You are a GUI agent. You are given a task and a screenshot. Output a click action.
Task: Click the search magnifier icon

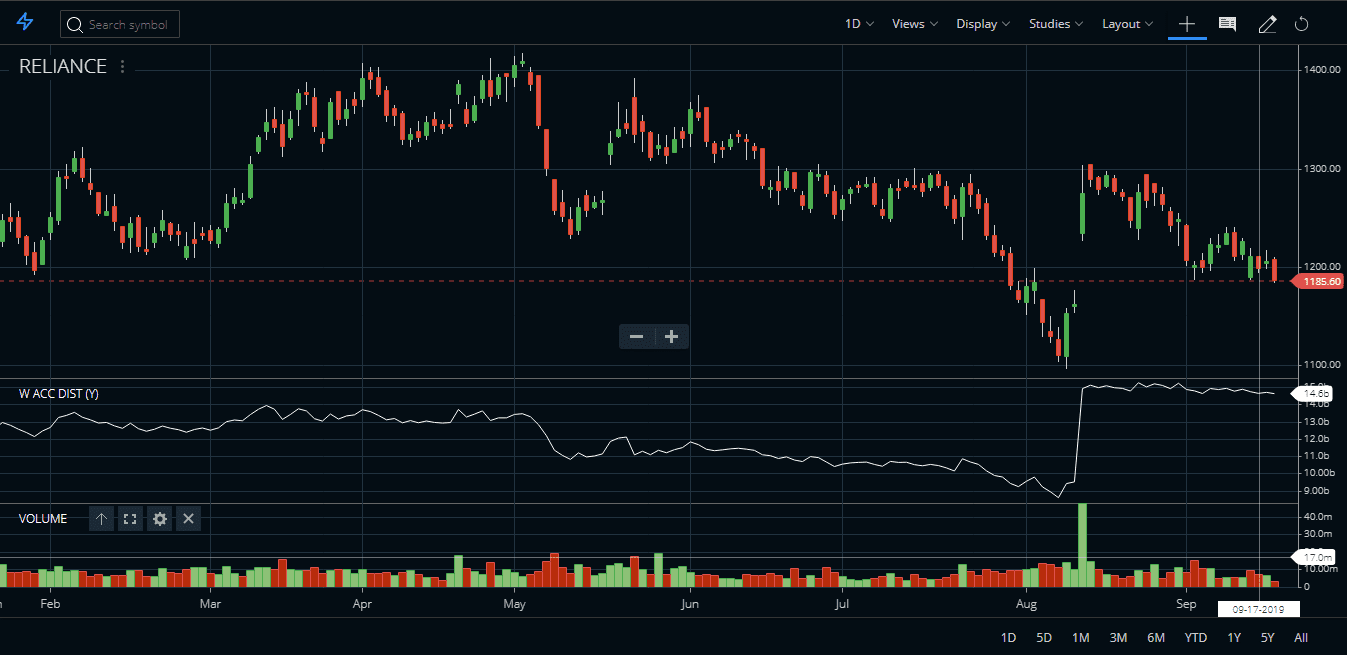click(75, 24)
